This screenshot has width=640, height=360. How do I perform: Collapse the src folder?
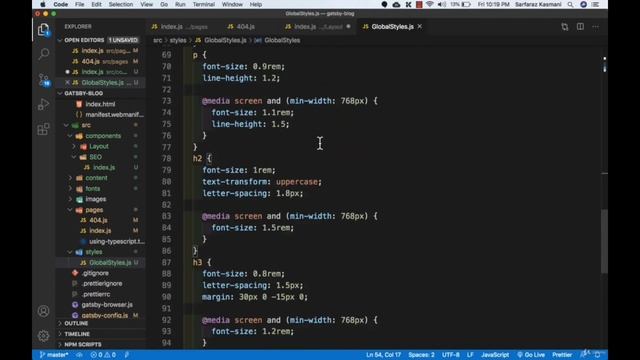pos(67,125)
